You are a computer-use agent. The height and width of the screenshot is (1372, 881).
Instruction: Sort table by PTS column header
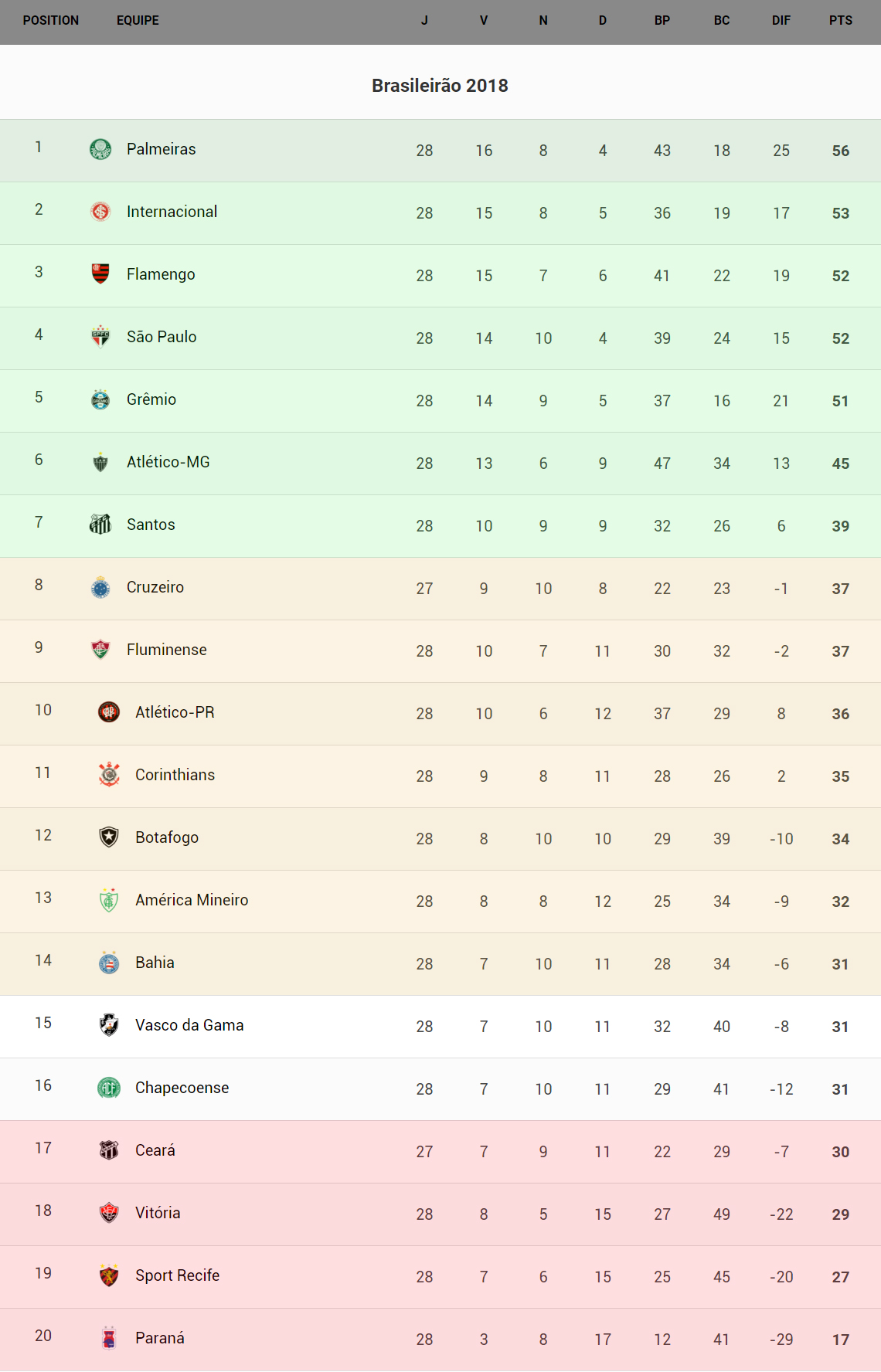[840, 21]
